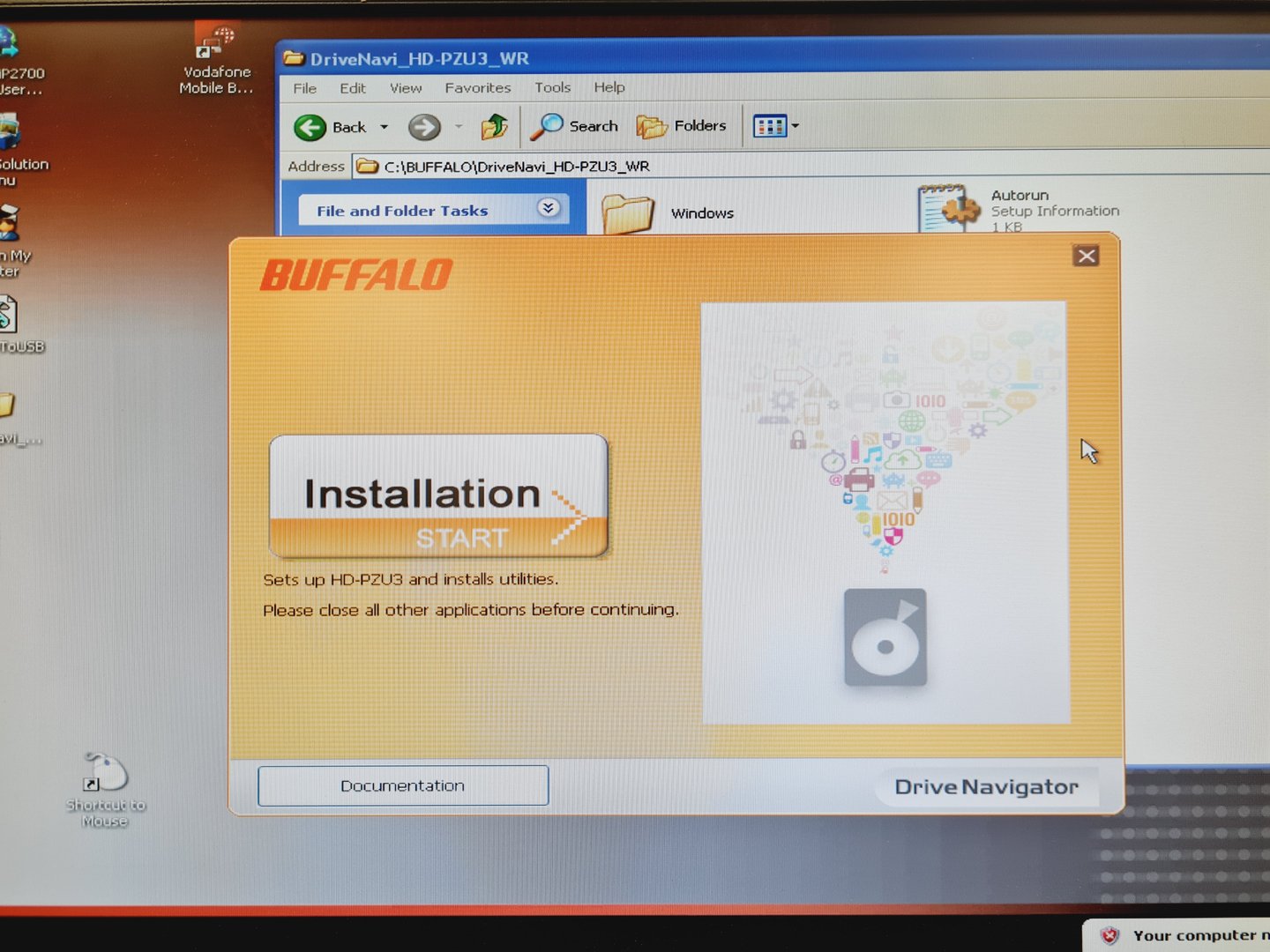Expand Back button history dropdown arrow
Viewport: 1270px width, 952px height.
(384, 128)
